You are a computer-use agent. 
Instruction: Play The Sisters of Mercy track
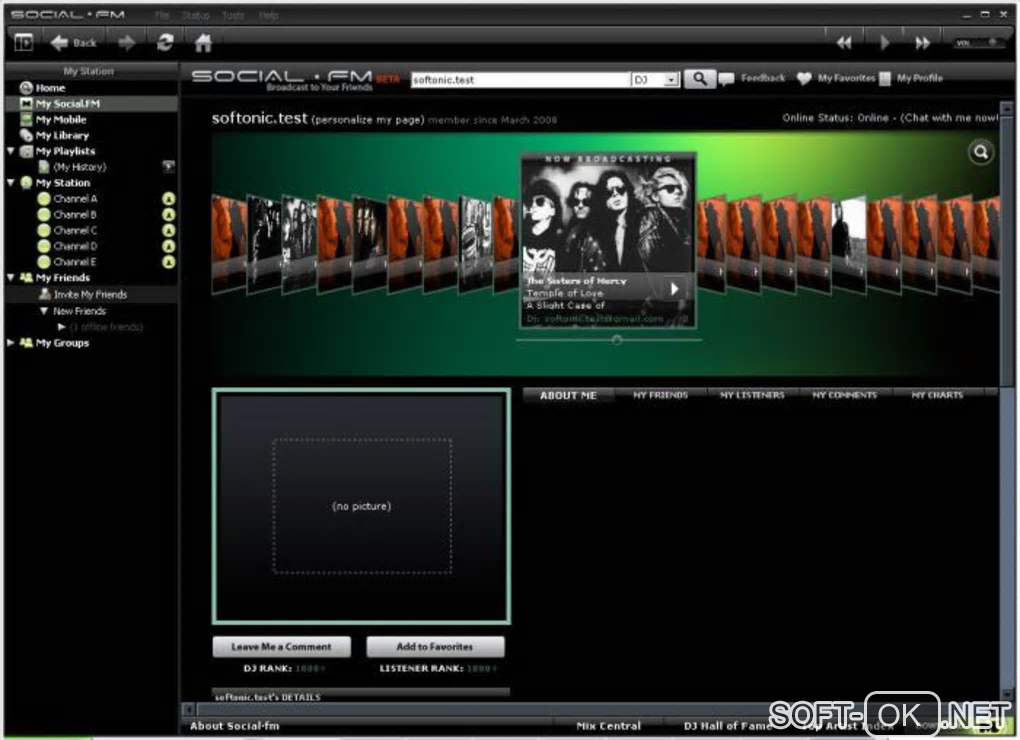tap(675, 288)
